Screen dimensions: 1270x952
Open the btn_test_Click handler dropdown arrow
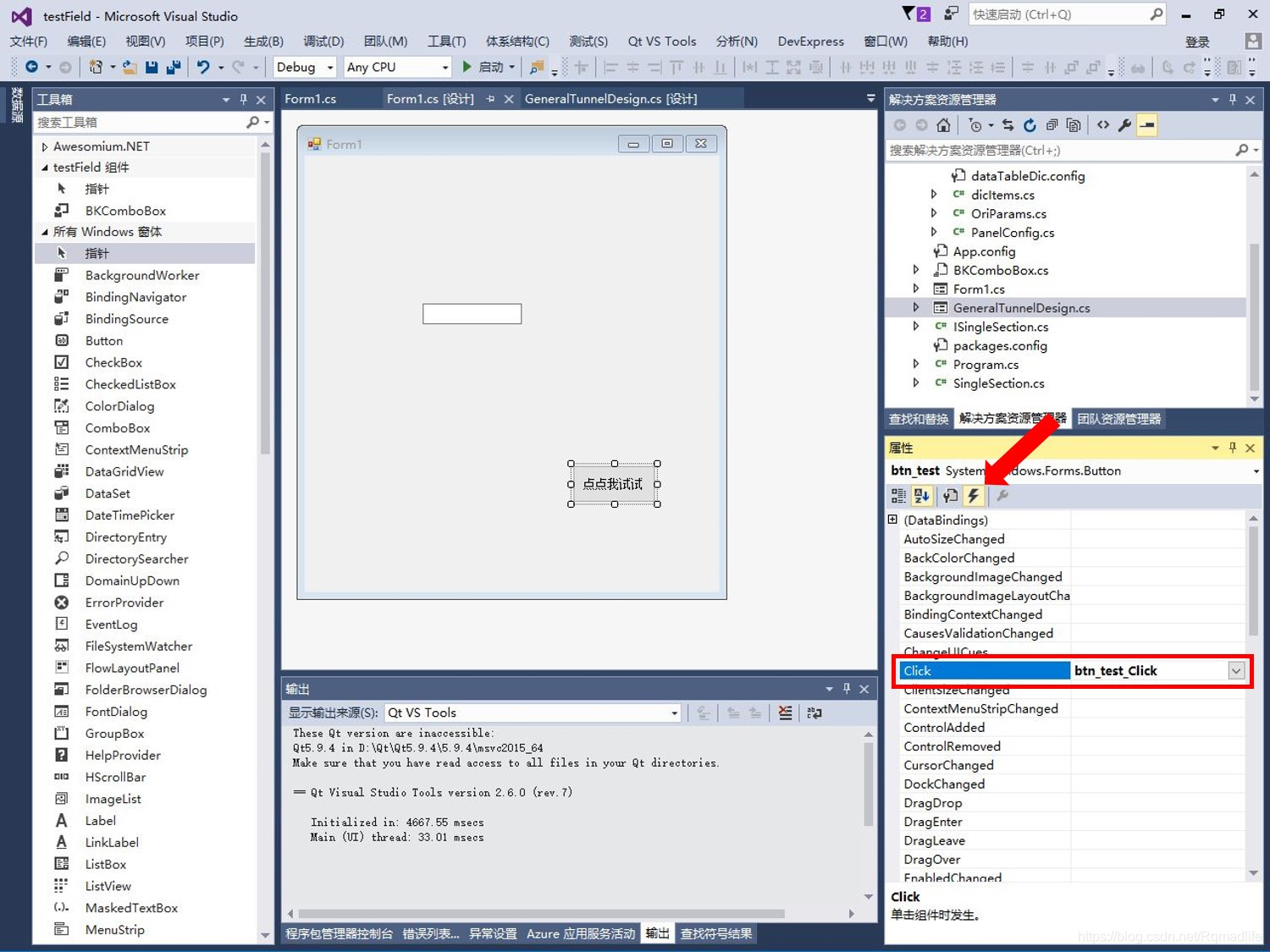tap(1236, 671)
